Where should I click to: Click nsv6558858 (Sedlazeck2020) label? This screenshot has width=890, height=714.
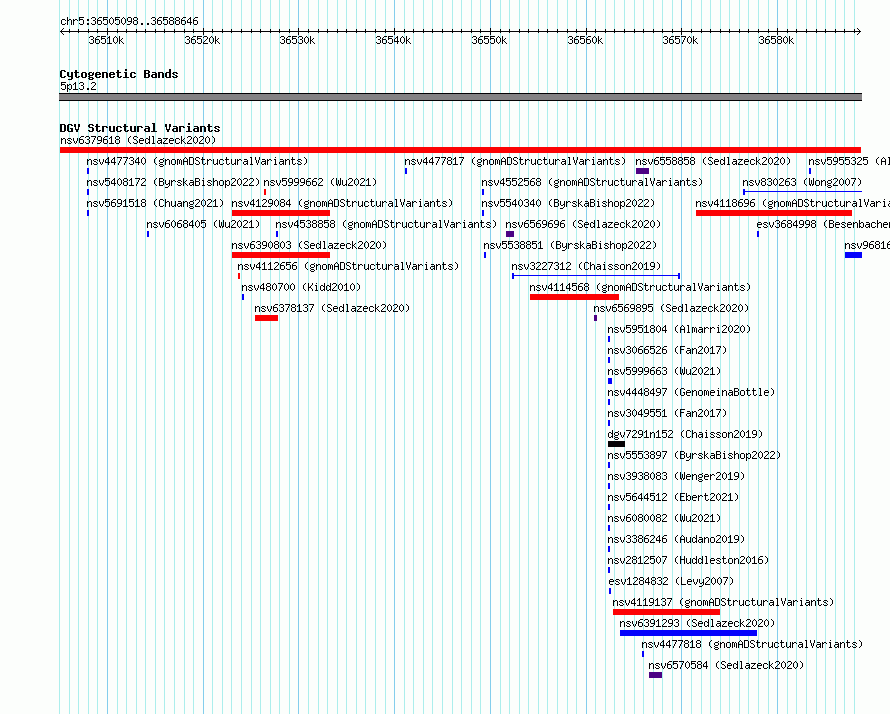(x=713, y=161)
